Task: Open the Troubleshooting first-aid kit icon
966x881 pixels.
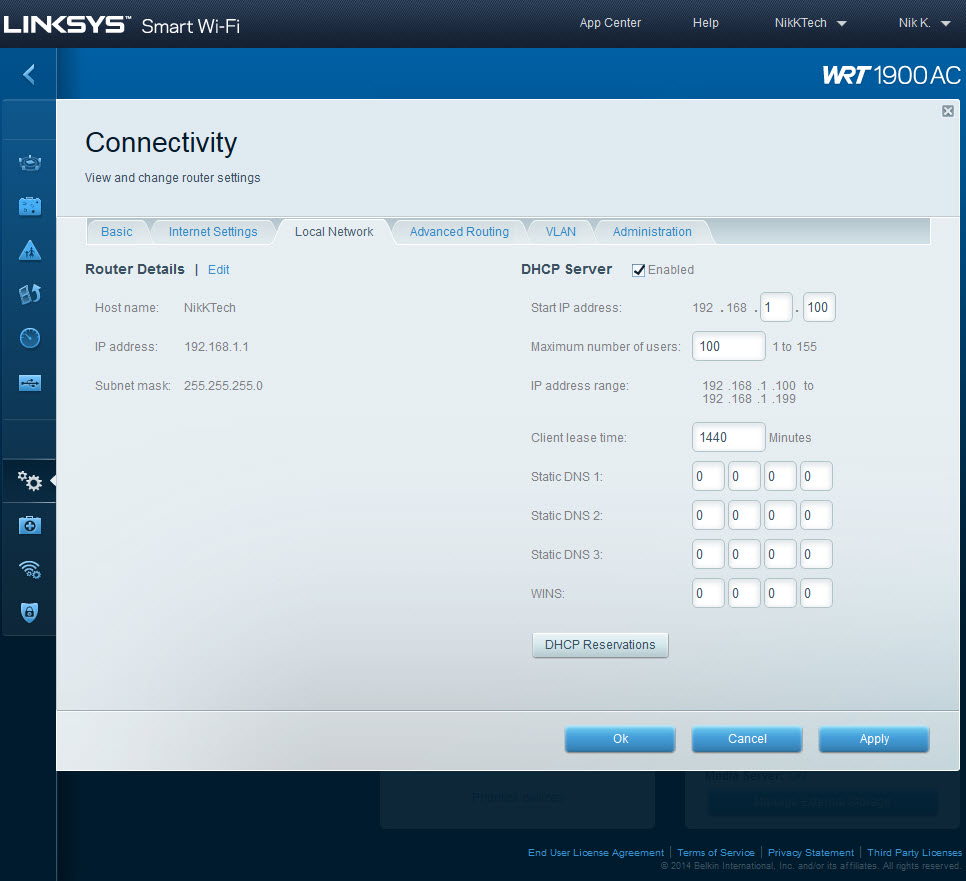Action: tap(30, 526)
